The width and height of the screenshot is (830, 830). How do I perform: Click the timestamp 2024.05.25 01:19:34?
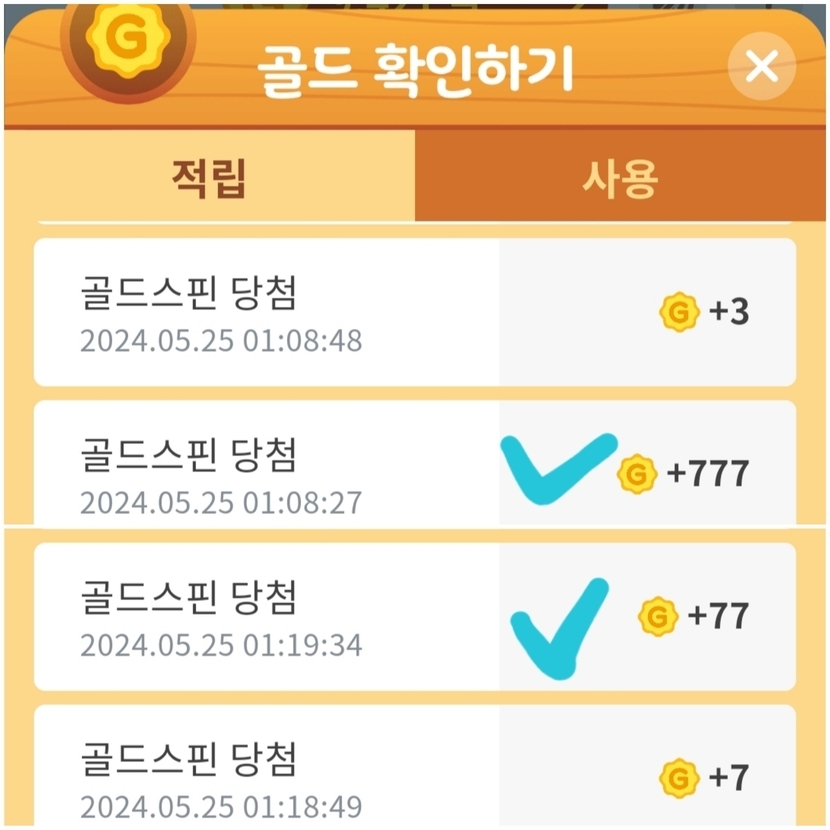[221, 645]
